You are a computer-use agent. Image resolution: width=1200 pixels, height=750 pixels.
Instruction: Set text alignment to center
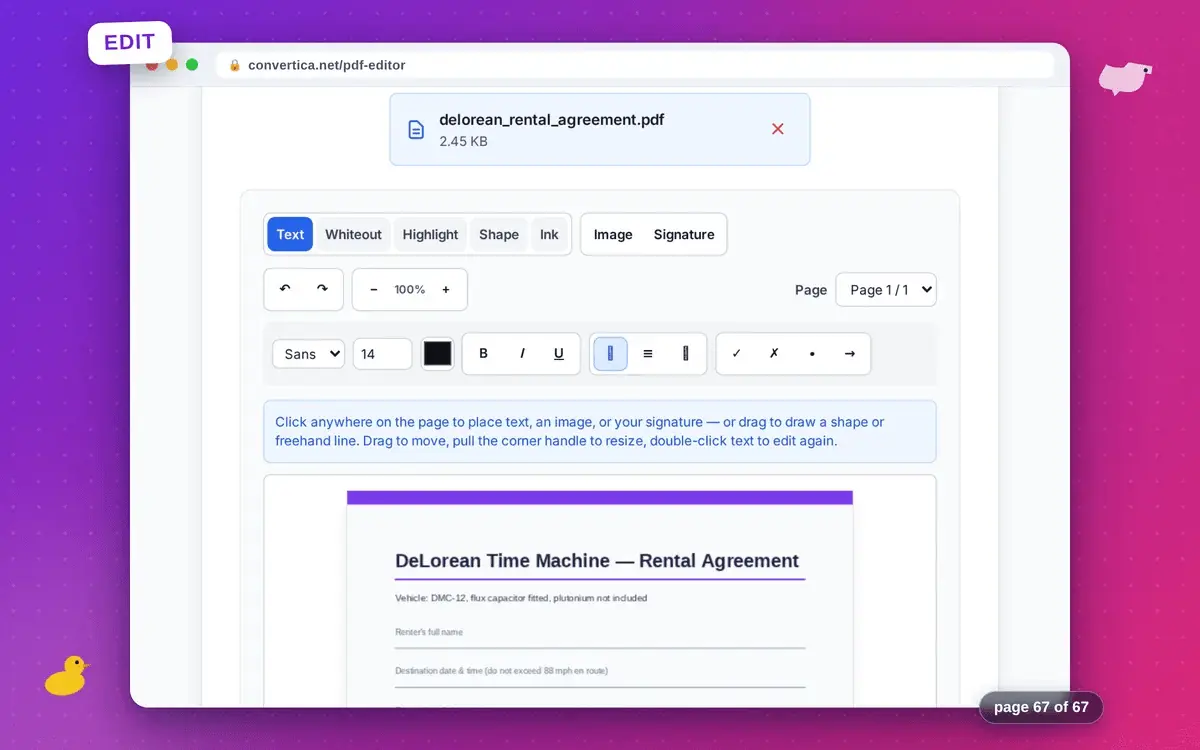point(648,353)
